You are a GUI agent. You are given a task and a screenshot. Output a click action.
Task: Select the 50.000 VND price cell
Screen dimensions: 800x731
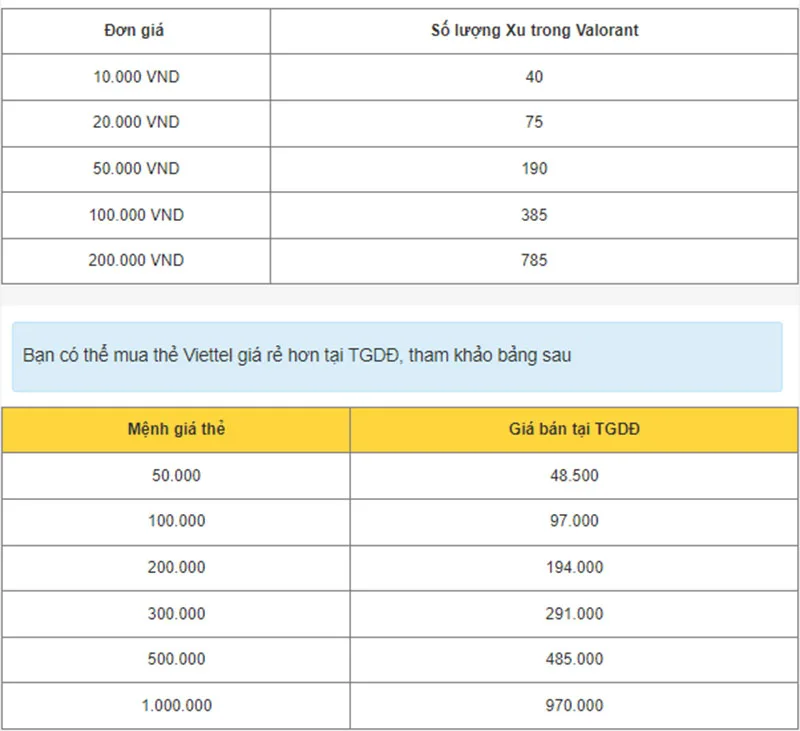click(136, 169)
